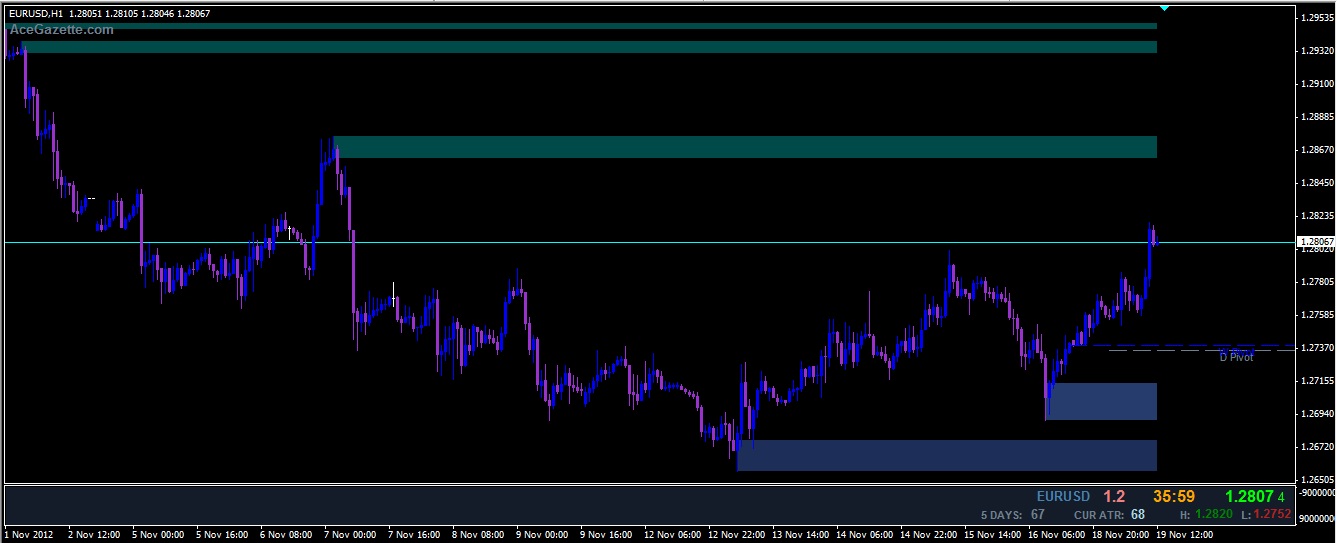Select the lower blue demand zone near 1.26720
Image resolution: width=1337 pixels, height=543 pixels.
[x=947, y=455]
